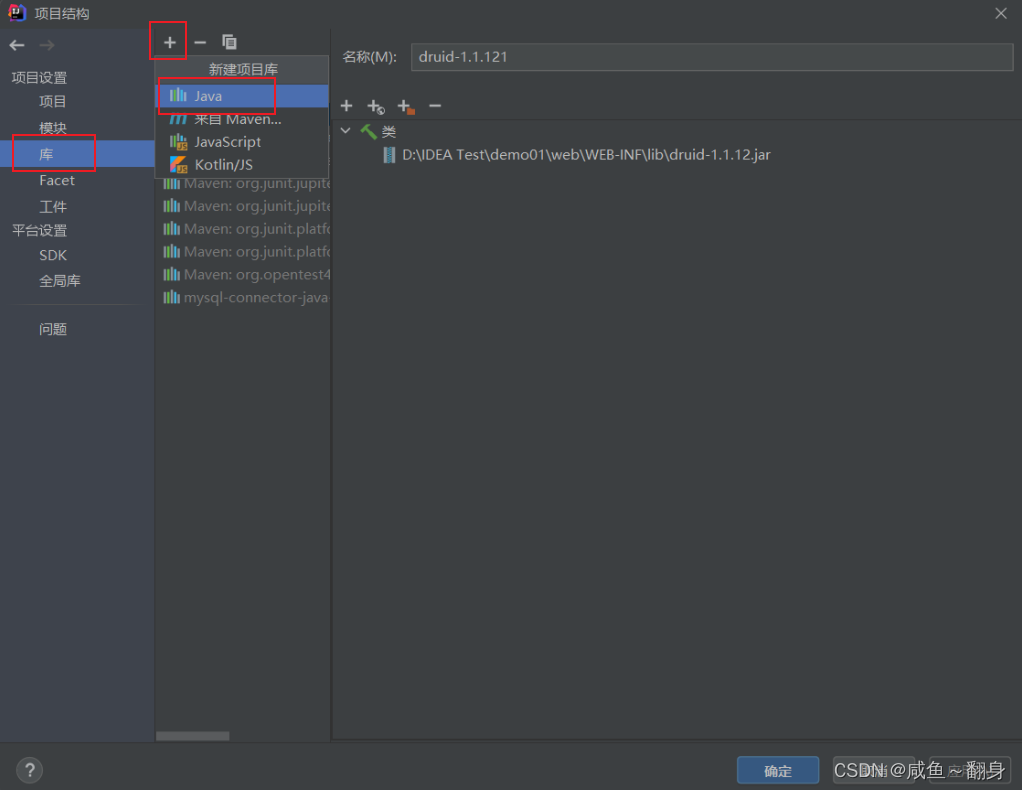Select Maven: org.opentest4j library
Screen dimensions: 1022x790
coord(246,274)
